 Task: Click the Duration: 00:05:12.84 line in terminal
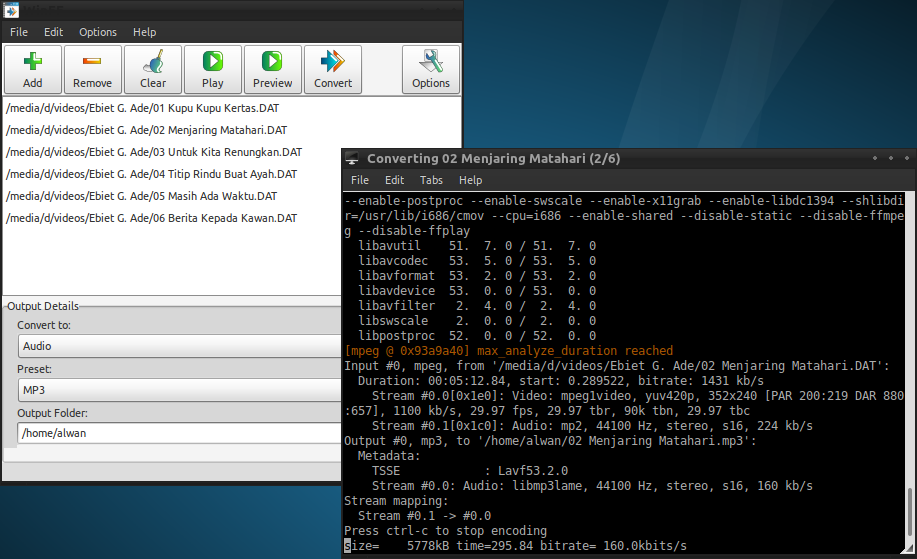561,381
